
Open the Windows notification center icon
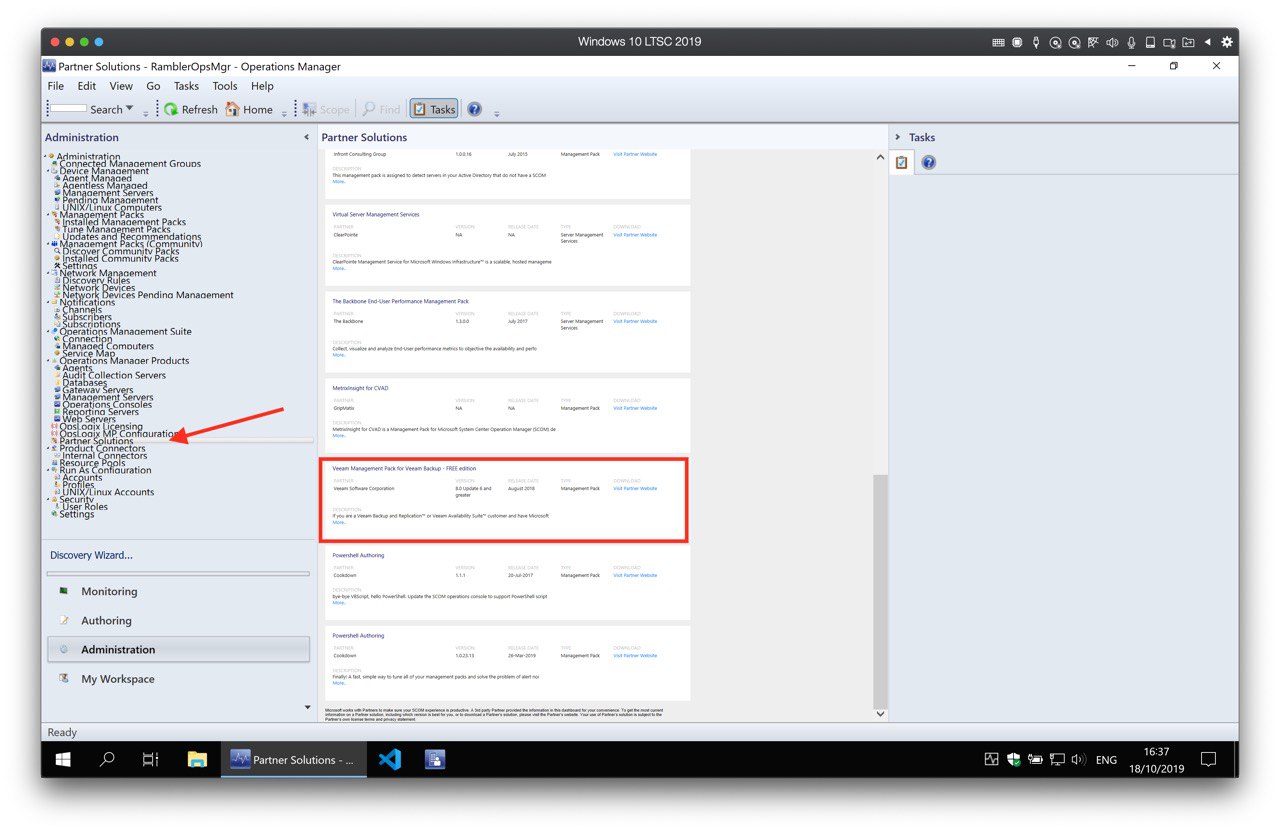pyautogui.click(x=1207, y=760)
